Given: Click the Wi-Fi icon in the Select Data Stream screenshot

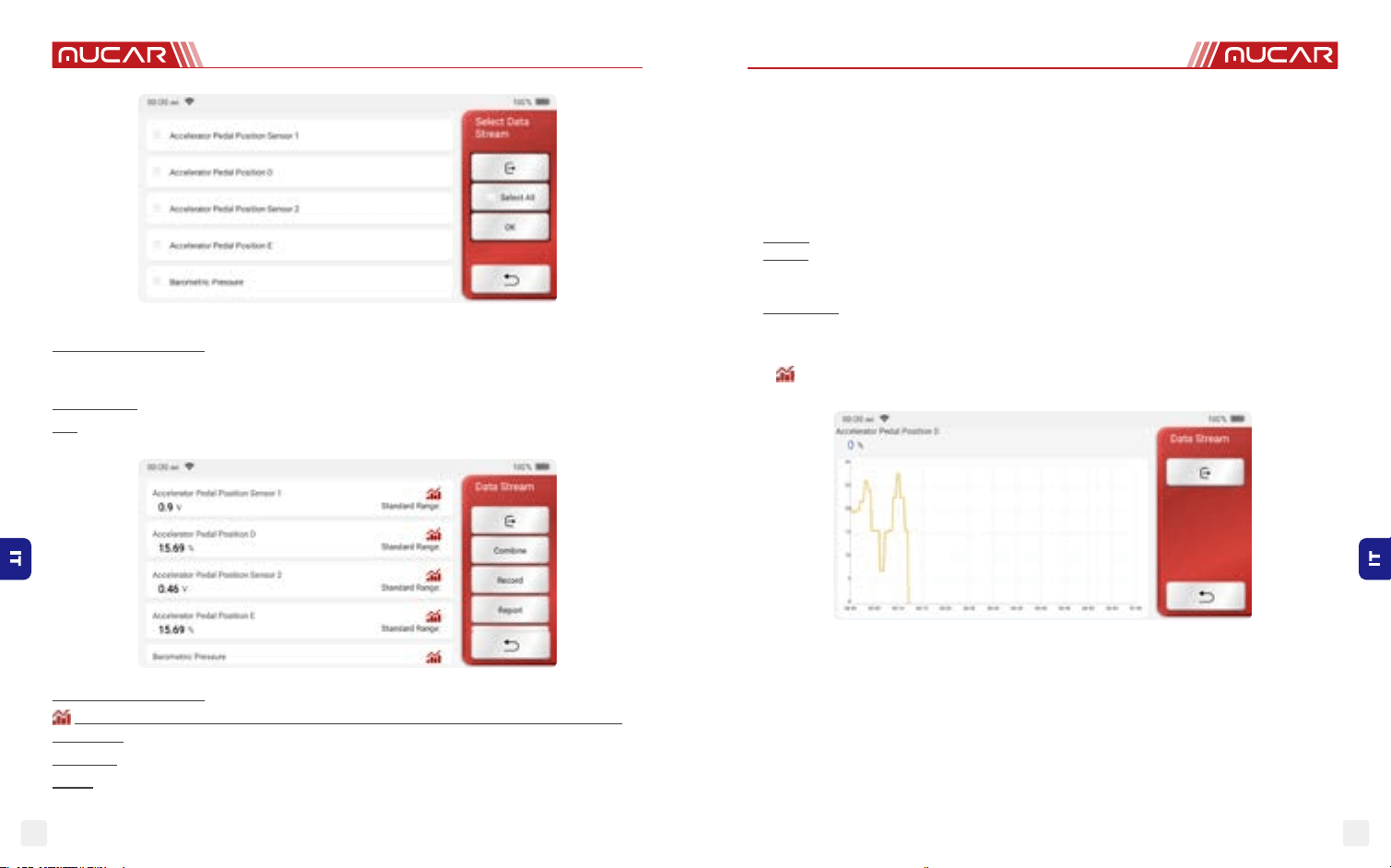Looking at the screenshot, I should click(189, 101).
